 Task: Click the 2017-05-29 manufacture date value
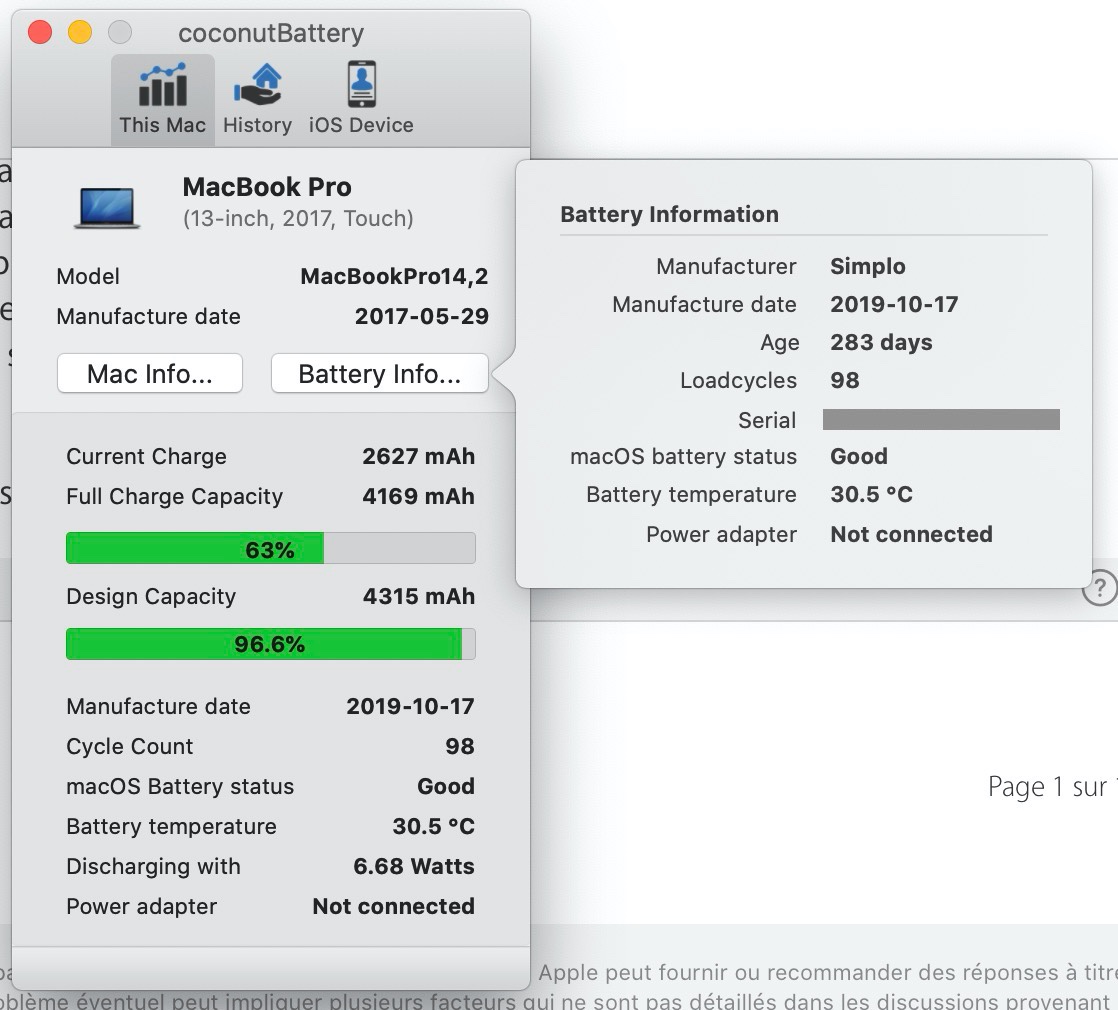(x=422, y=316)
